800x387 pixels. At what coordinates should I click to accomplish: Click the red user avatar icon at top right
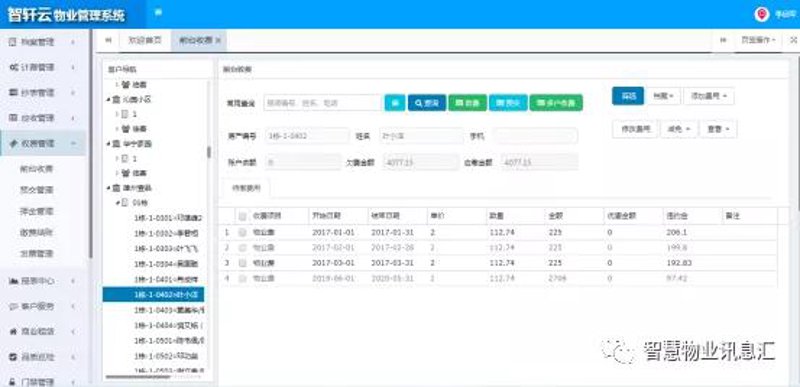click(x=762, y=14)
